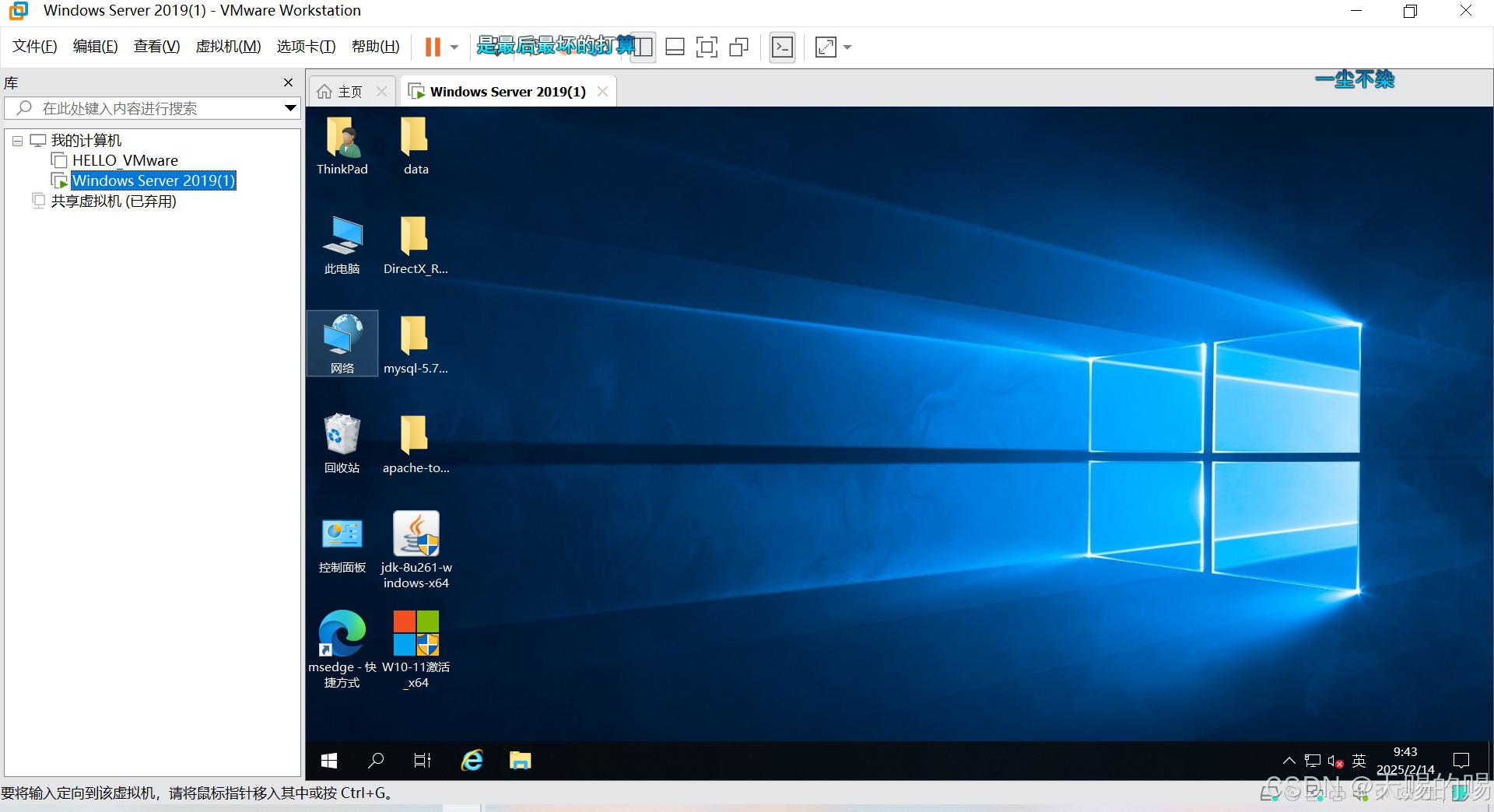The height and width of the screenshot is (812, 1494).
Task: Click the muted volume tray icon
Action: click(1336, 761)
